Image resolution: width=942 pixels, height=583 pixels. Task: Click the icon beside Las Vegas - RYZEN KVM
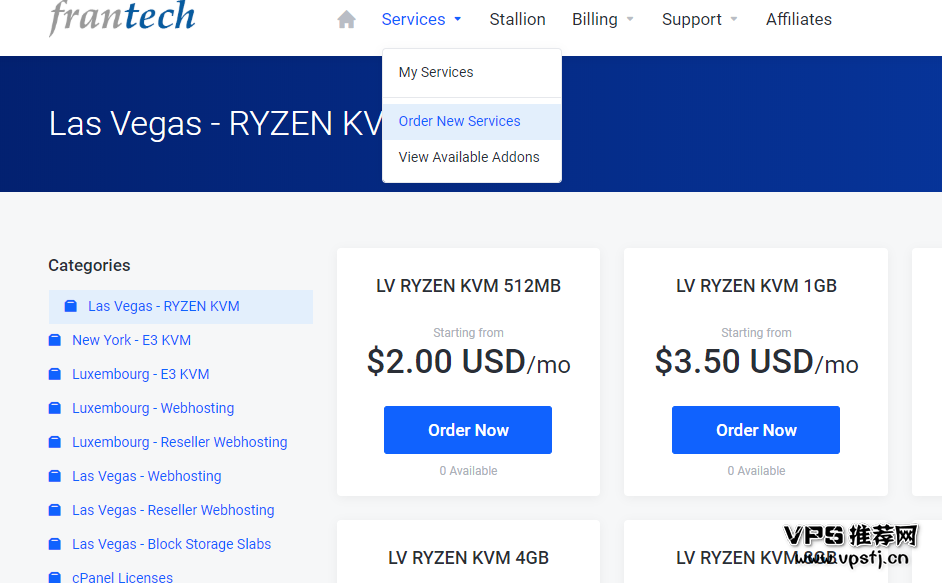click(x=71, y=307)
